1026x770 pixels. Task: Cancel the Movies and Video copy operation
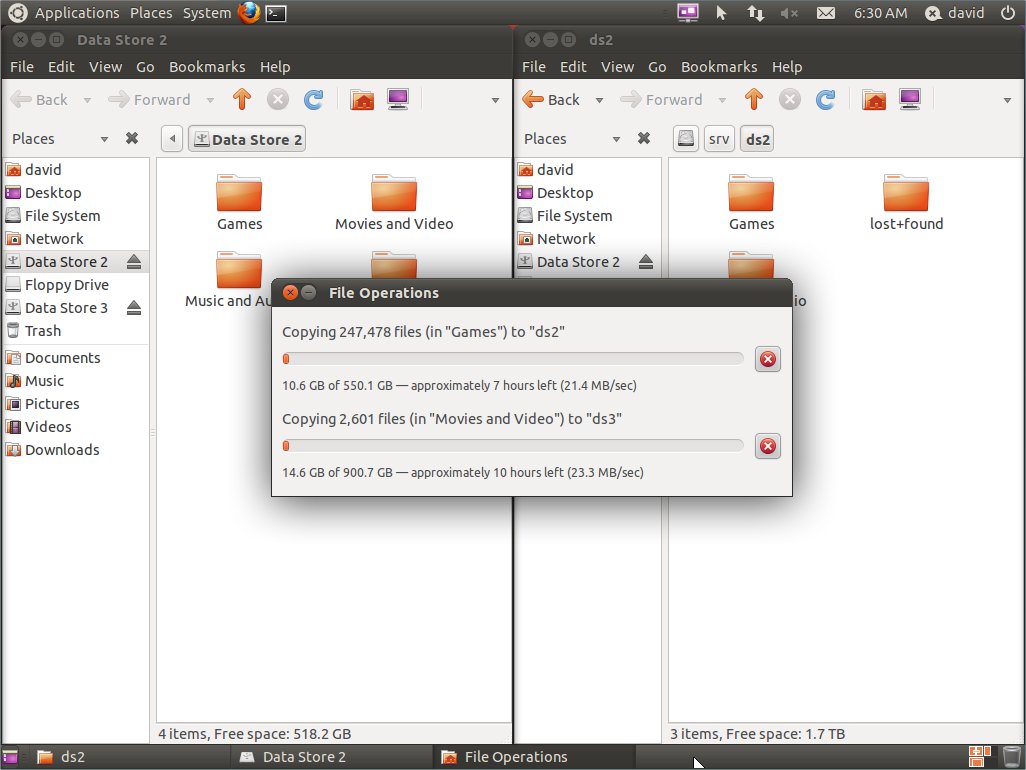tap(768, 446)
